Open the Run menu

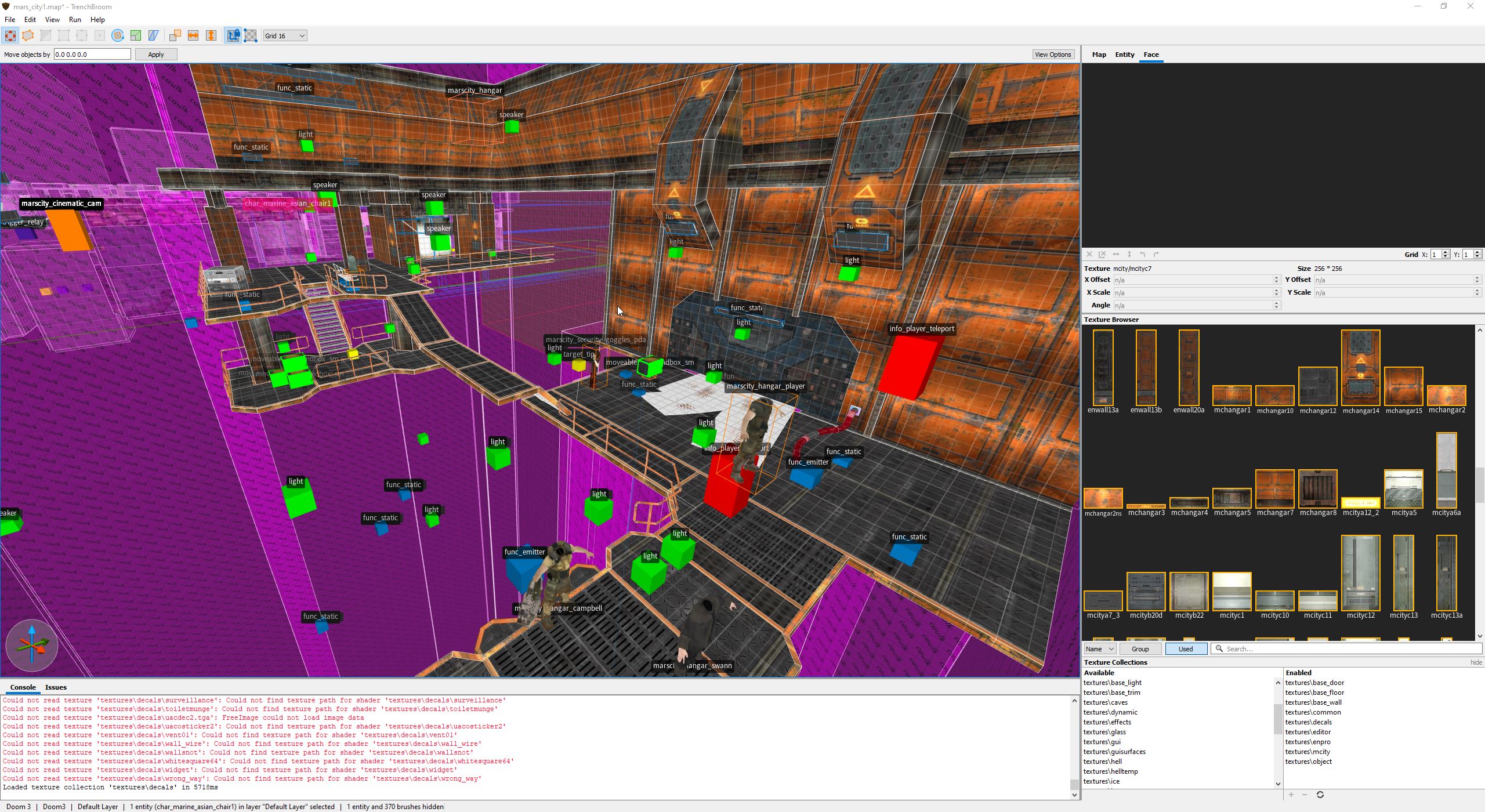pyautogui.click(x=75, y=20)
